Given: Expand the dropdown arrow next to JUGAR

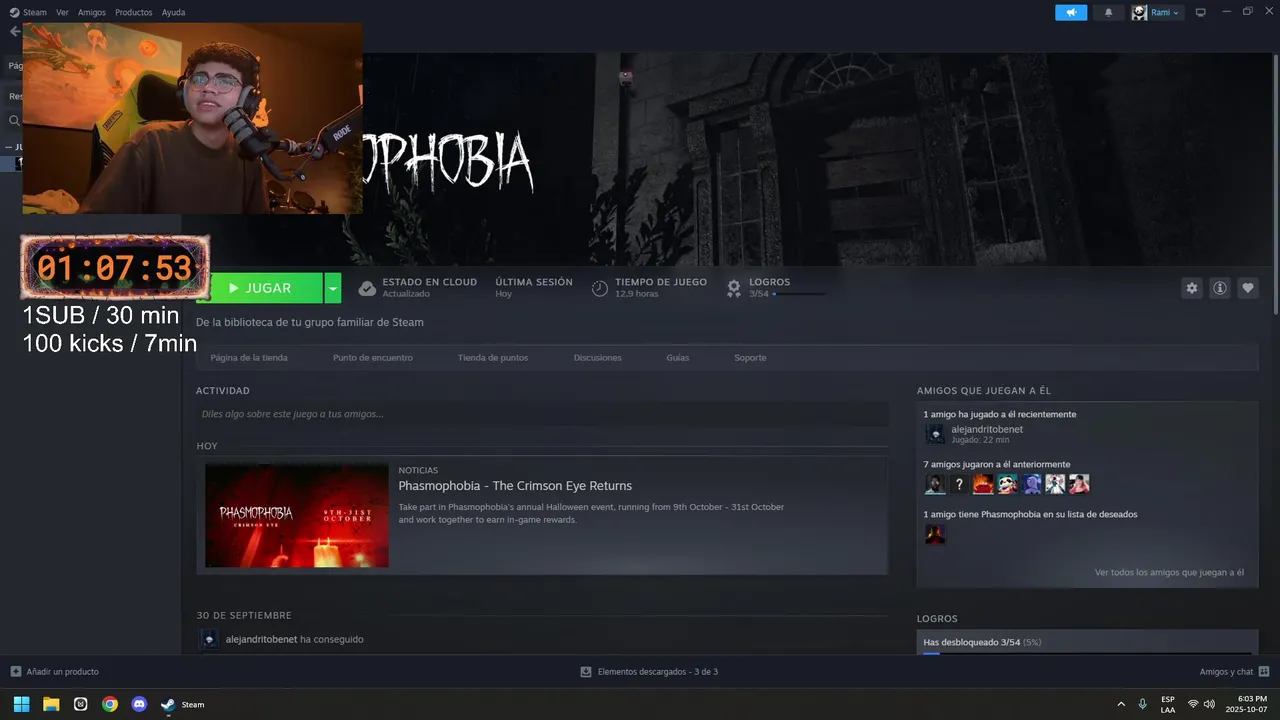Looking at the screenshot, I should 333,288.
